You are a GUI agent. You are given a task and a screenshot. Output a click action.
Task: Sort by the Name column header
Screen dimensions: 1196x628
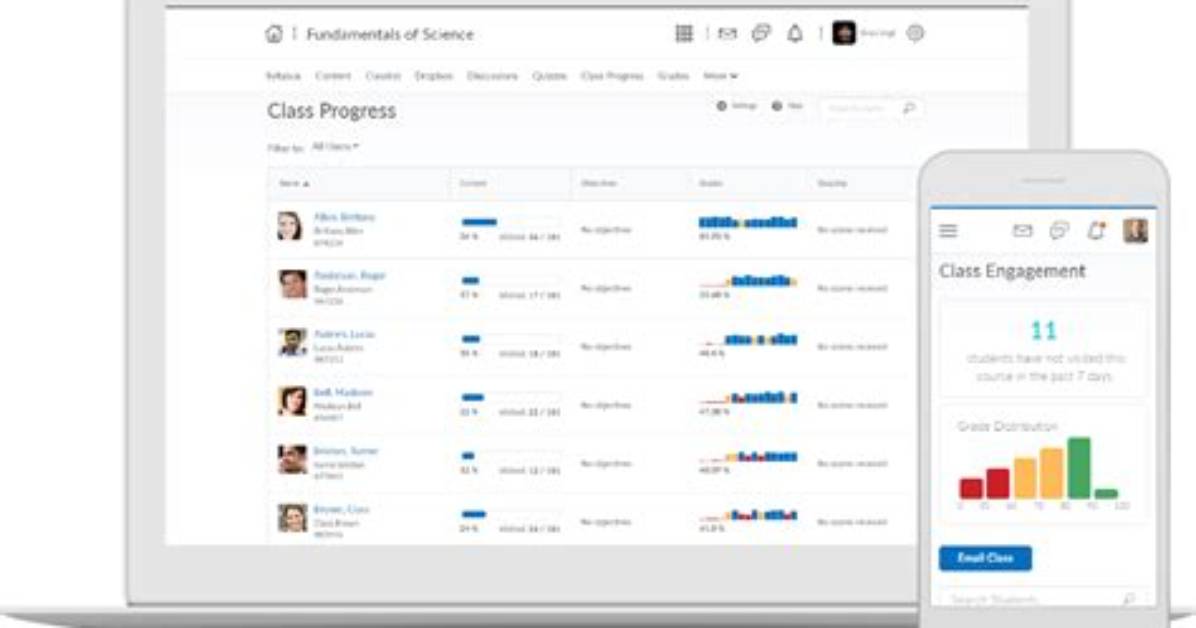point(294,184)
